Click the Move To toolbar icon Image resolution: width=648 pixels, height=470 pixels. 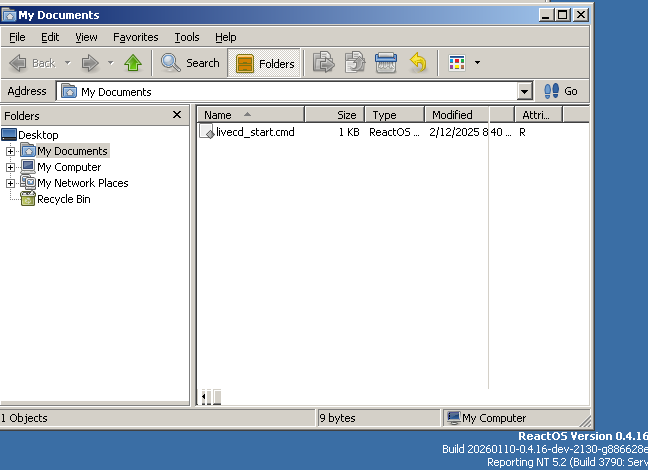click(323, 63)
